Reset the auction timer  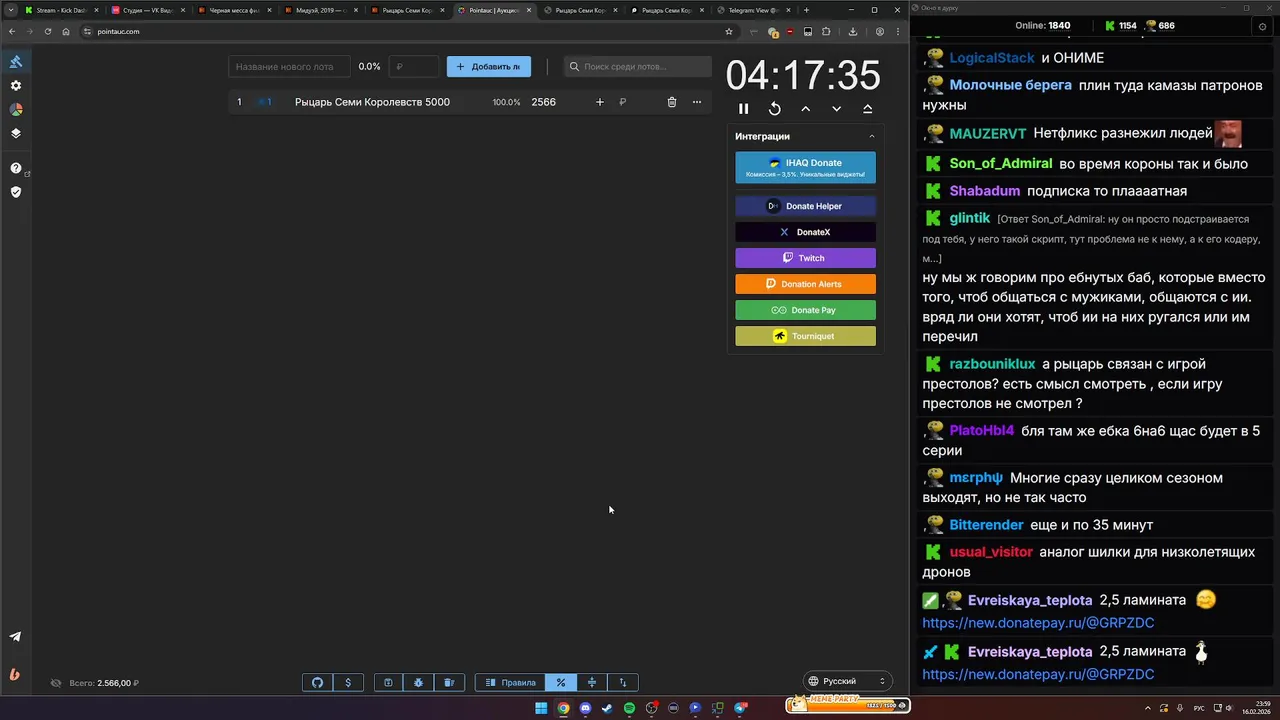coord(774,109)
